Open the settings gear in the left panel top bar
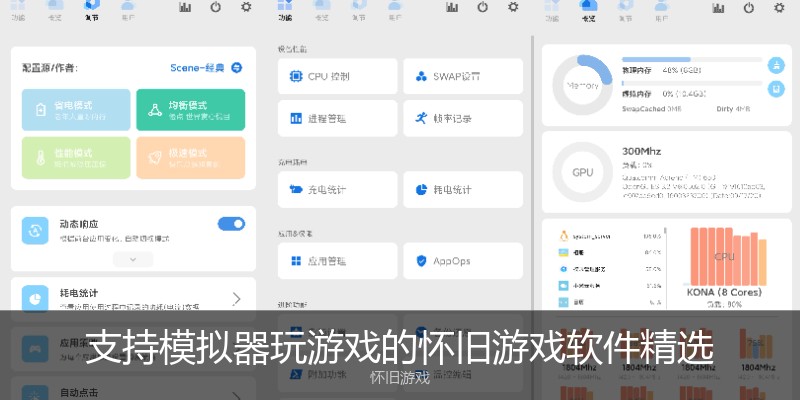This screenshot has height=400, width=800. click(x=246, y=7)
